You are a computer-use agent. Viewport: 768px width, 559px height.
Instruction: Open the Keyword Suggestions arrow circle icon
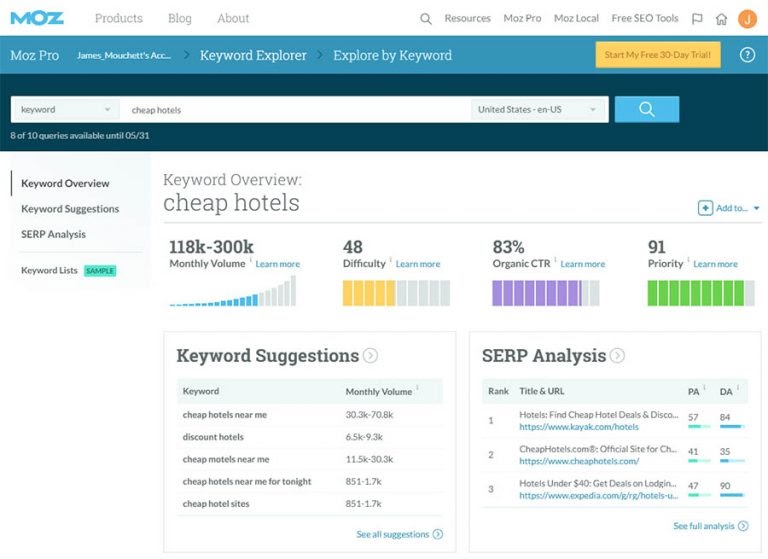coord(370,355)
